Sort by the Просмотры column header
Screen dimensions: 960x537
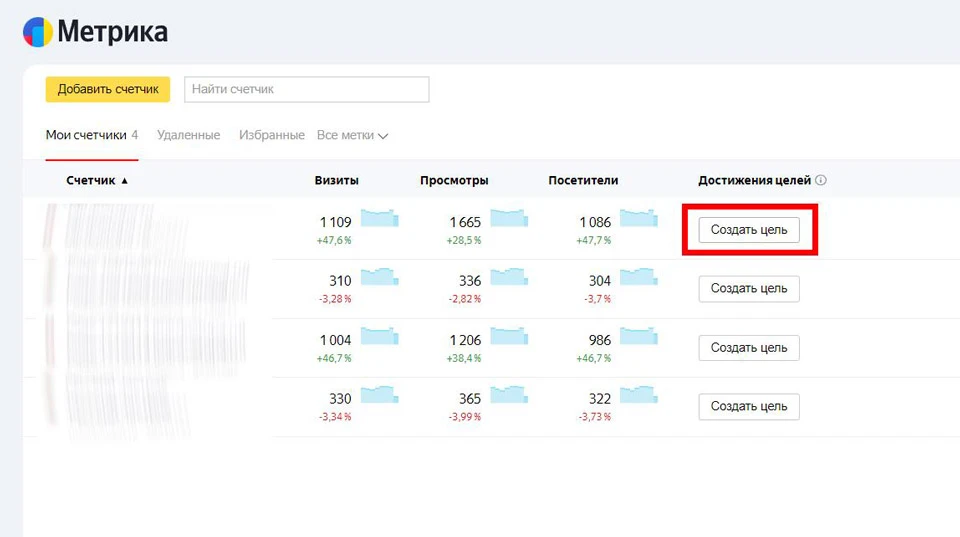[454, 181]
